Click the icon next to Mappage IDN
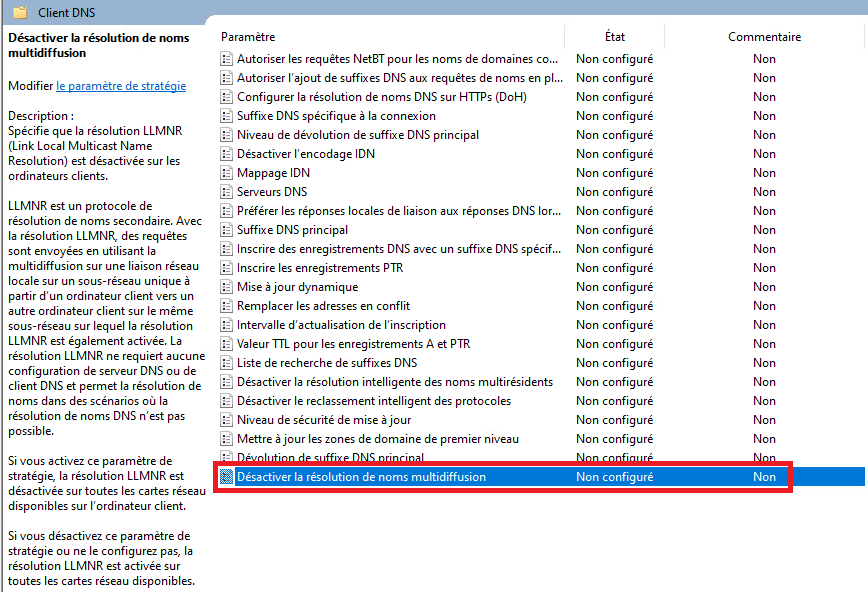Image resolution: width=868 pixels, height=592 pixels. (x=226, y=173)
